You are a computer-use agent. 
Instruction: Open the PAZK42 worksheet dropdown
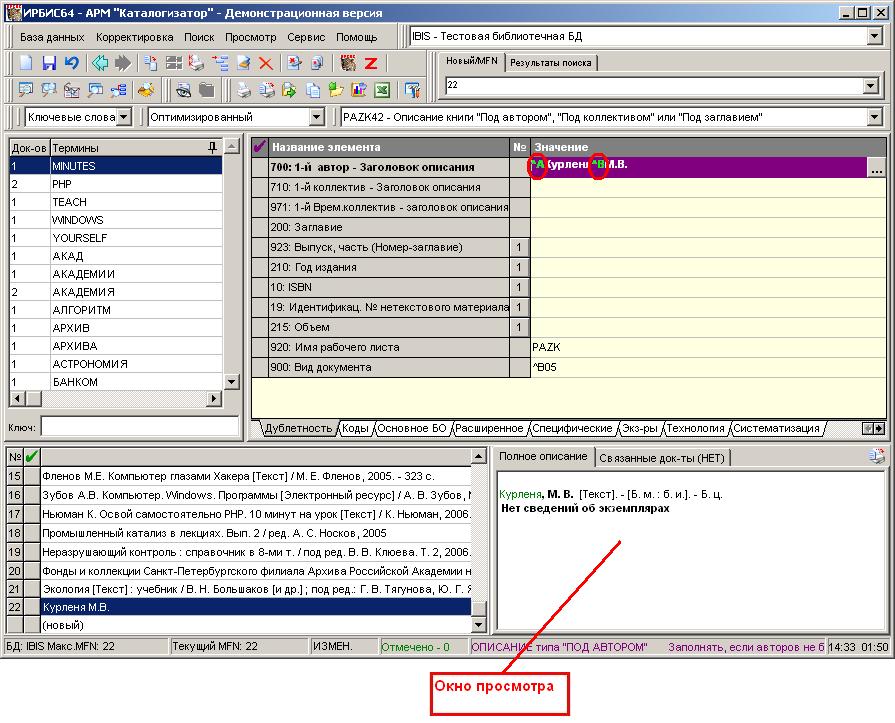(x=874, y=117)
